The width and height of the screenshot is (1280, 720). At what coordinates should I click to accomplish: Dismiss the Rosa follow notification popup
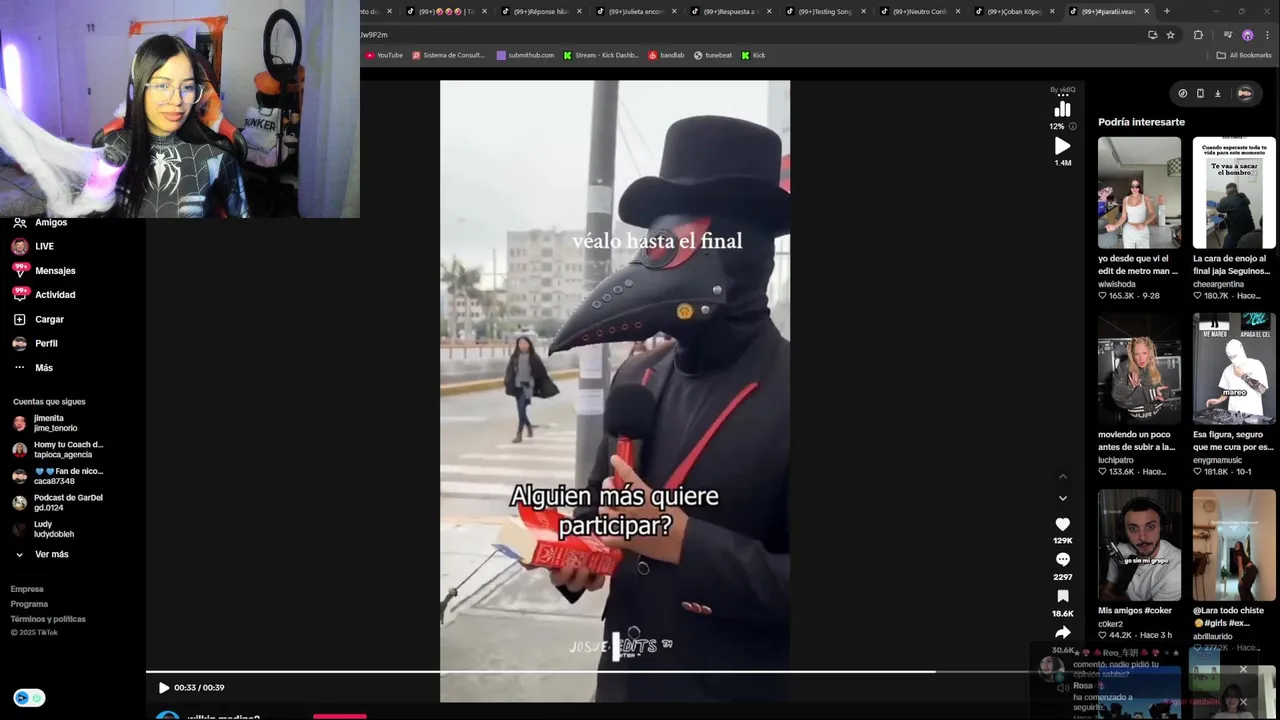pyautogui.click(x=1243, y=702)
